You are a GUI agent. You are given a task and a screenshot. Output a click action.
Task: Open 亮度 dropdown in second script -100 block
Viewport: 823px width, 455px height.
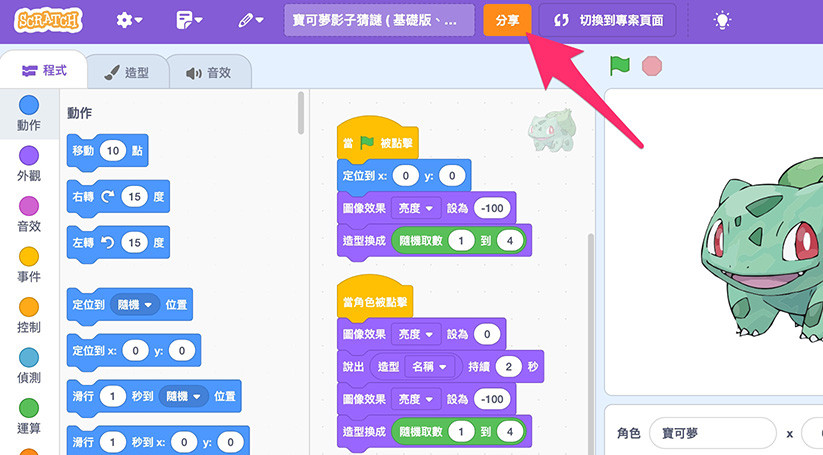tap(416, 399)
